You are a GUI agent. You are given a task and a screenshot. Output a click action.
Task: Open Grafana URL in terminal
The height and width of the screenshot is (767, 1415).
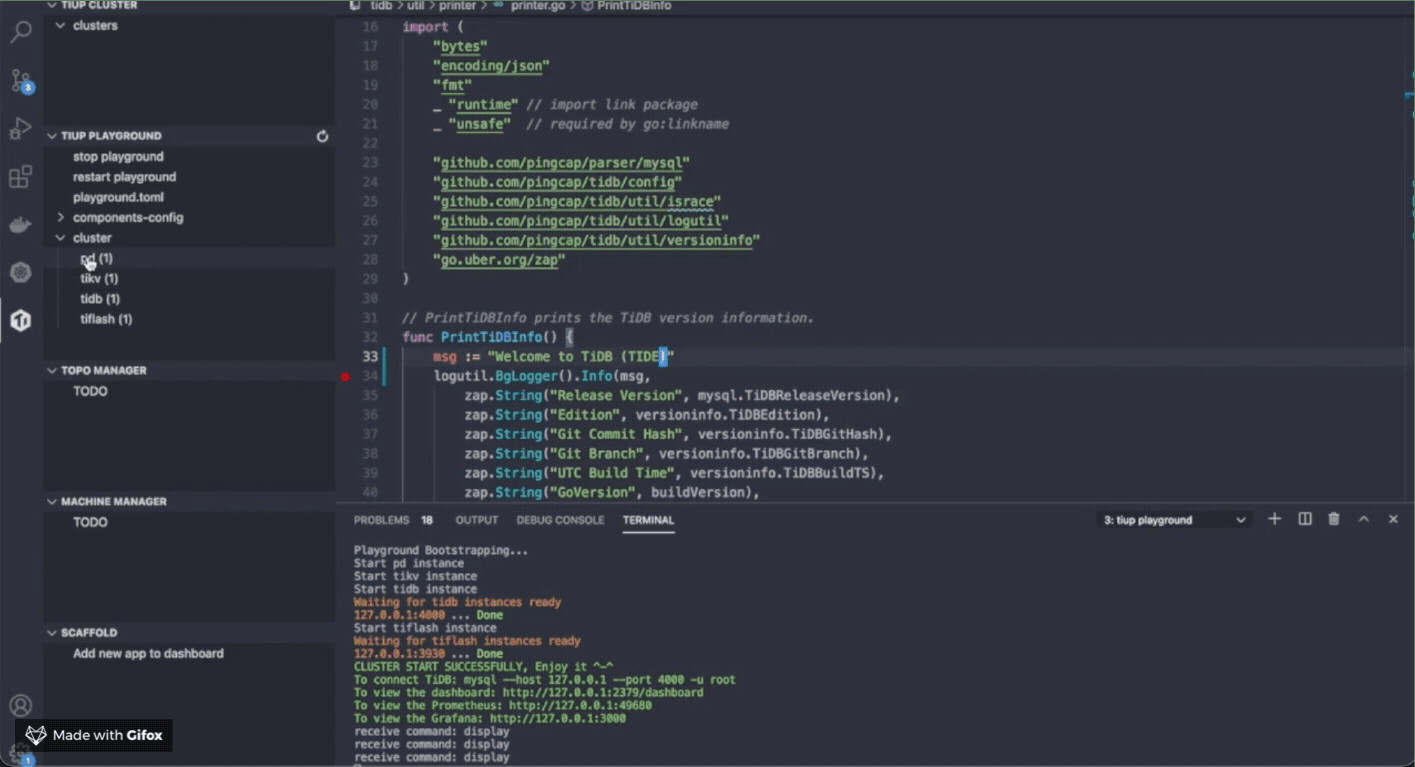[558, 718]
